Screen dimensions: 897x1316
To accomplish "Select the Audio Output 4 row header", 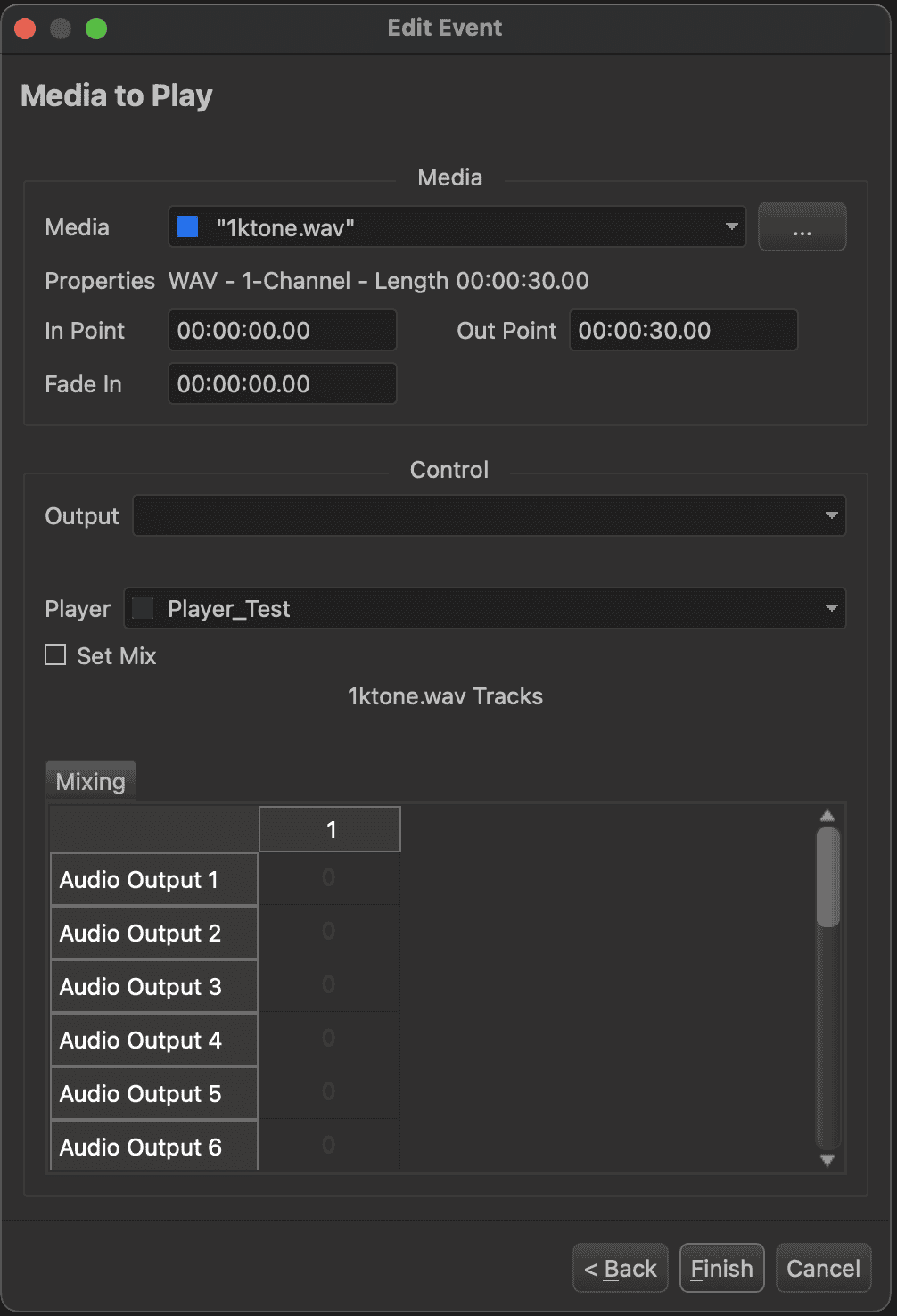I will pyautogui.click(x=154, y=1040).
